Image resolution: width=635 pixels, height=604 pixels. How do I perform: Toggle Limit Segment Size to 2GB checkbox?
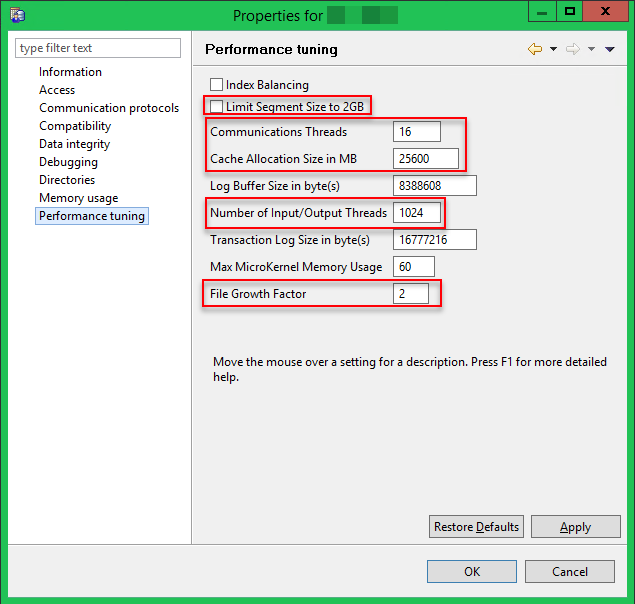216,107
